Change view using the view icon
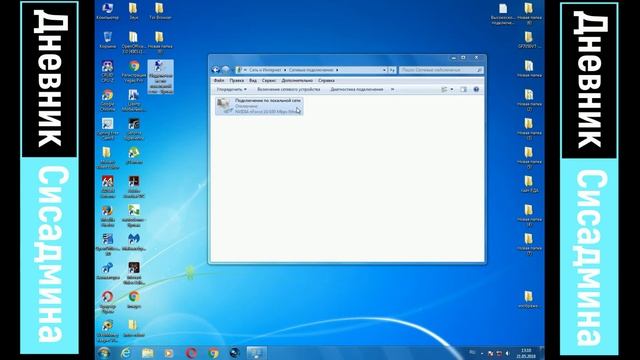This screenshot has width=640, height=360. (444, 89)
